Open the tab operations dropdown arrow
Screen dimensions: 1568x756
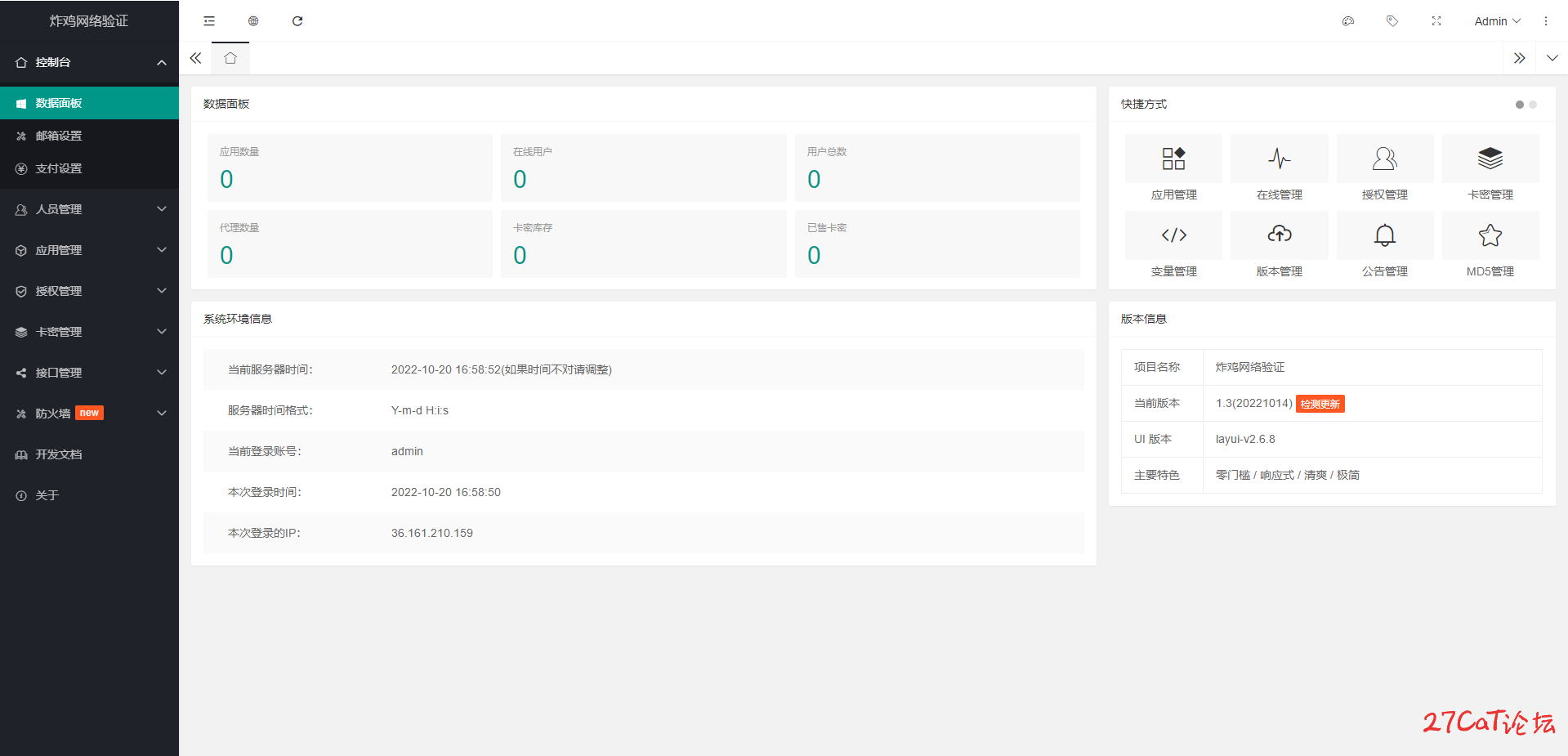coord(1552,58)
